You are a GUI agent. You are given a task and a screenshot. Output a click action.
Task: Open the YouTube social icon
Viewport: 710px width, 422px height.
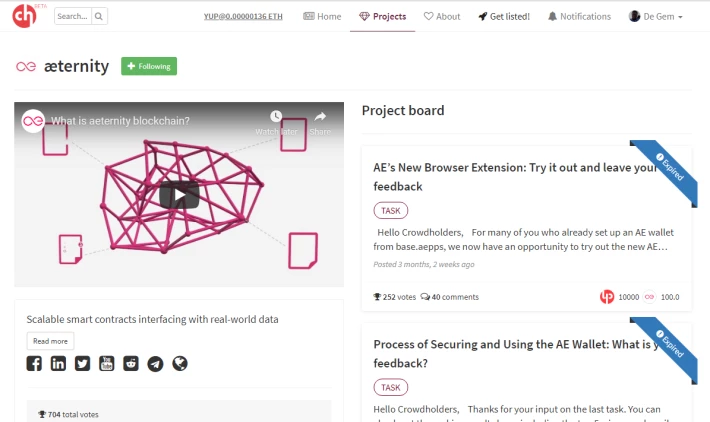click(107, 363)
